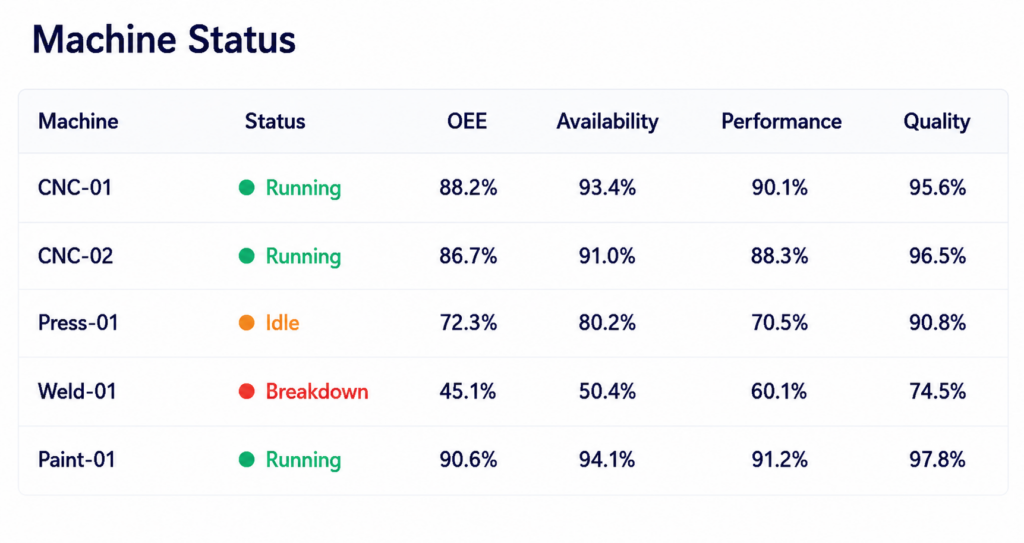Click CNC-02 quality value 96.5%
The image size is (1024, 543).
click(x=938, y=256)
